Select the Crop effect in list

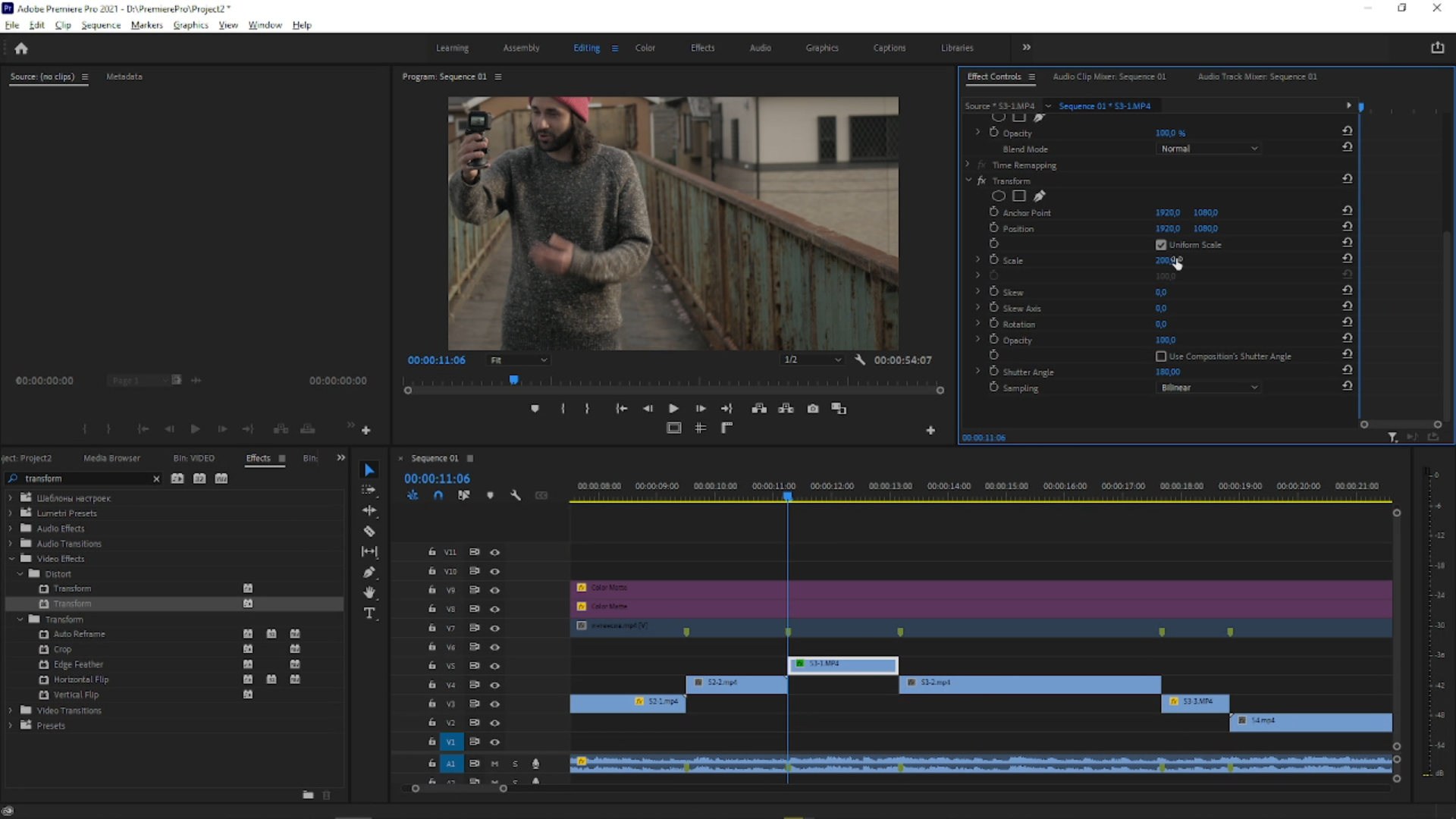tap(62, 650)
